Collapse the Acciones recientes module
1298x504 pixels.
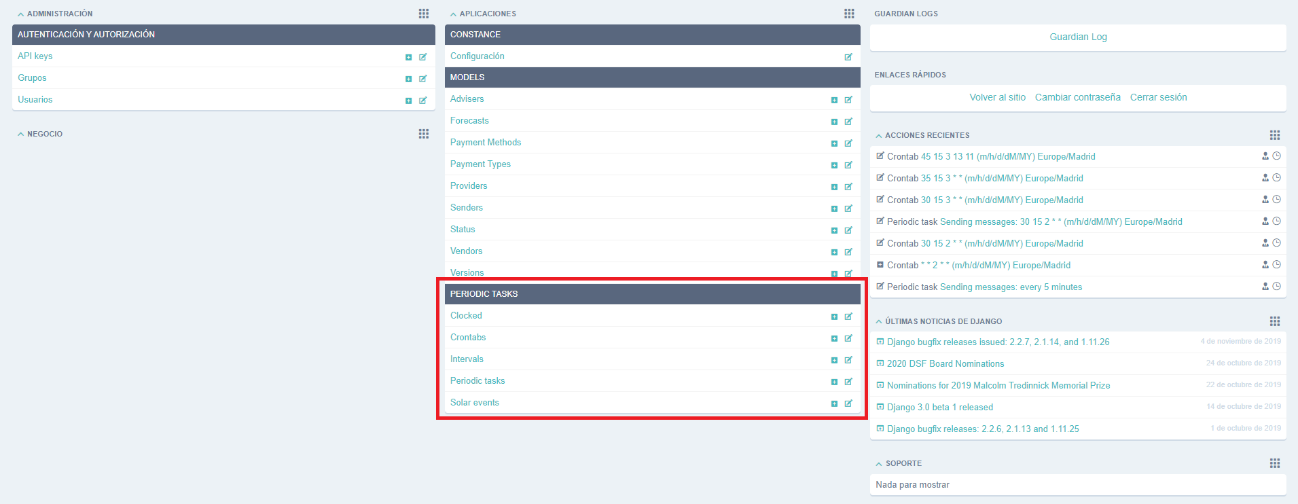[879, 135]
